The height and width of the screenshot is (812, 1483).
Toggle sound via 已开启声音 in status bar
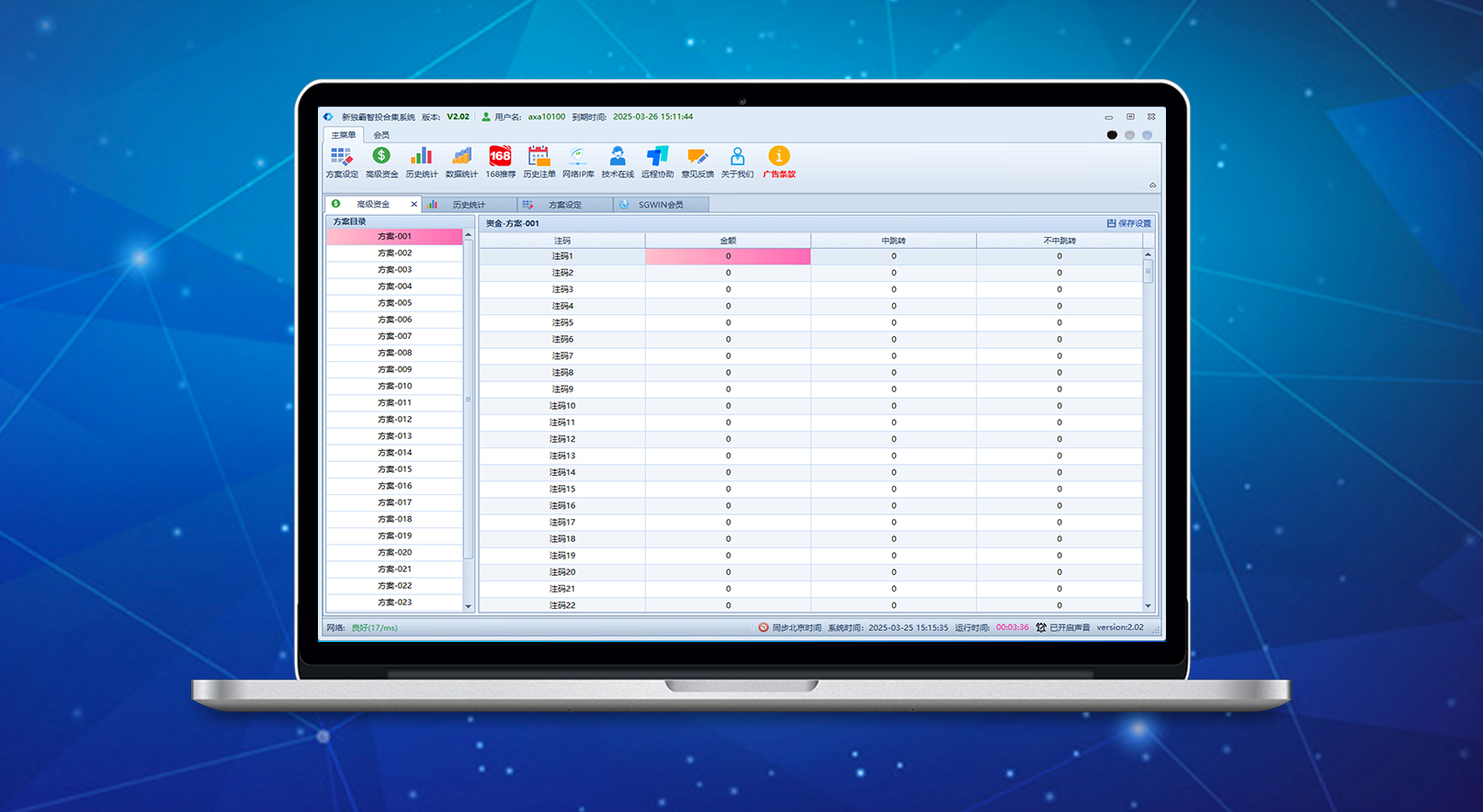pyautogui.click(x=1063, y=627)
